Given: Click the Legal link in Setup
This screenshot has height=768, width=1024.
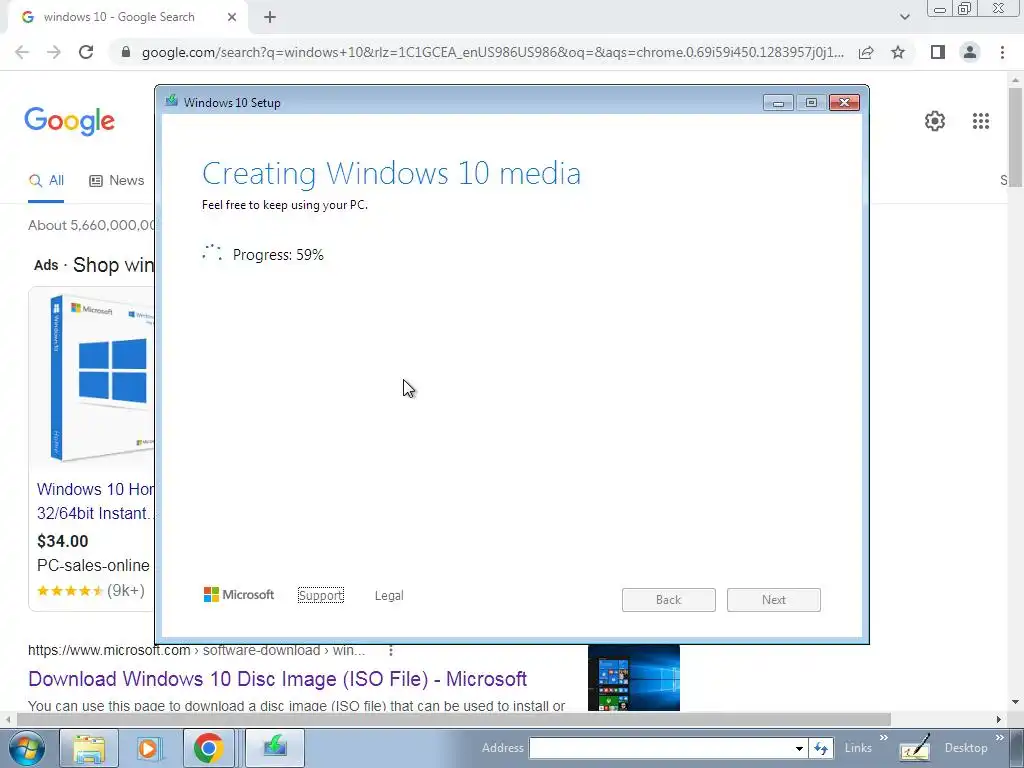Looking at the screenshot, I should coord(389,596).
